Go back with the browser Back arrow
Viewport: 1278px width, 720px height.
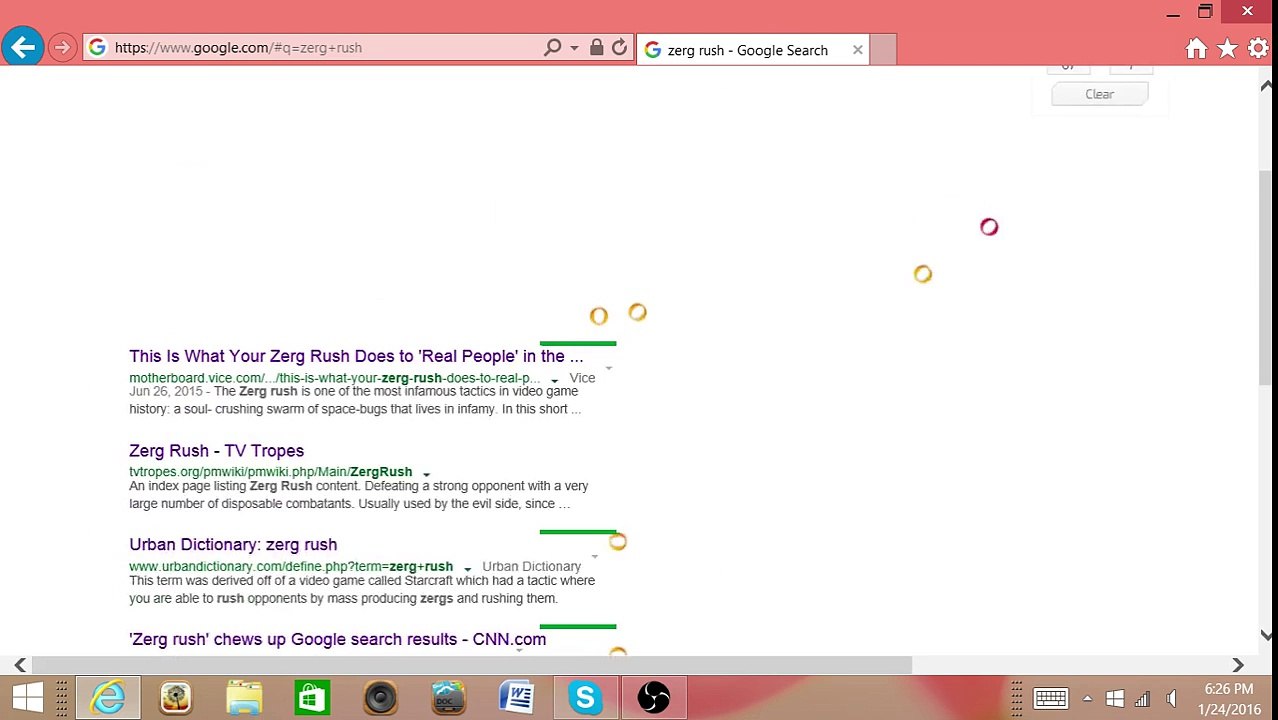[22, 47]
